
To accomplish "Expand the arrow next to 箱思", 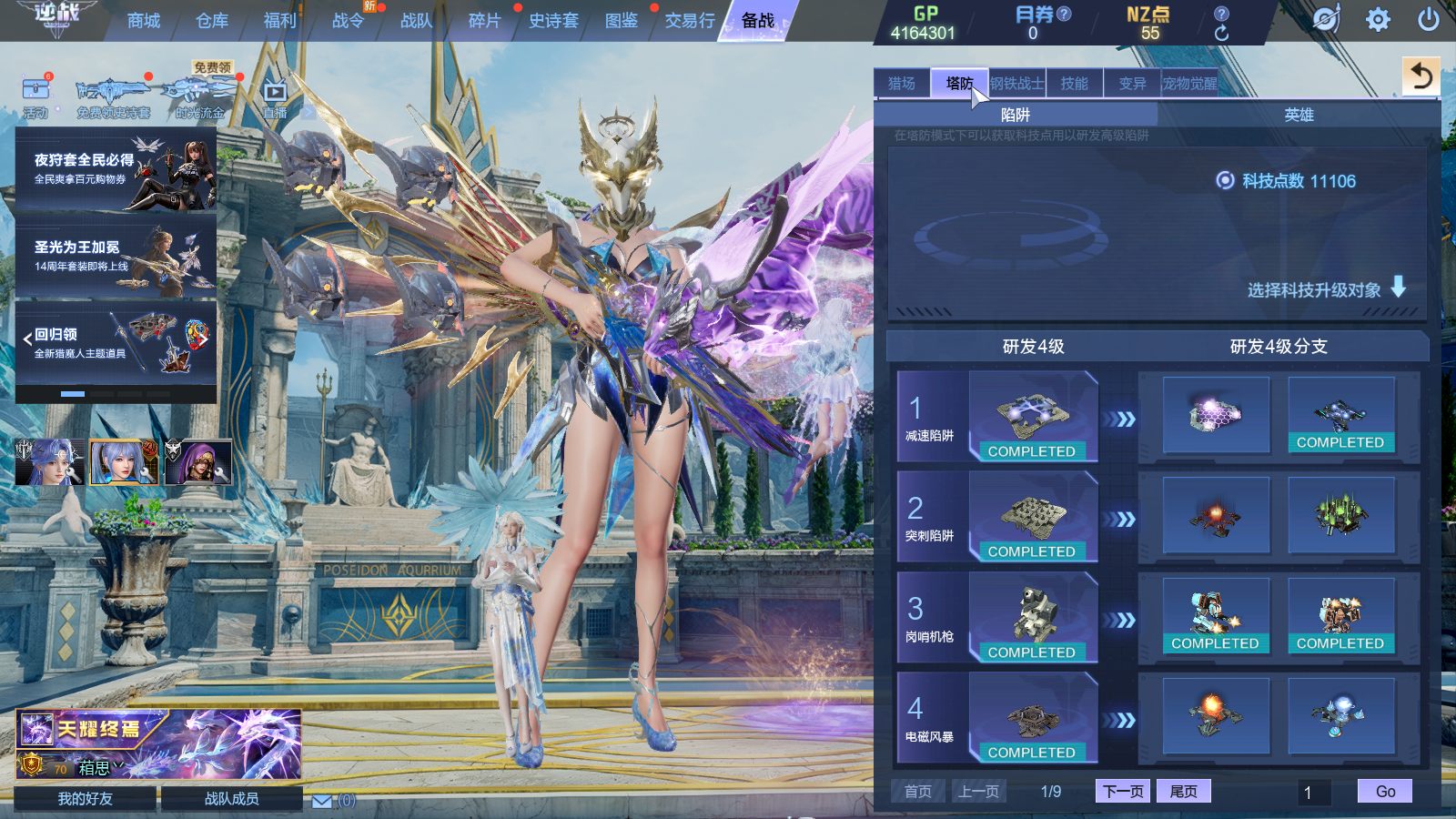I will coord(116,766).
